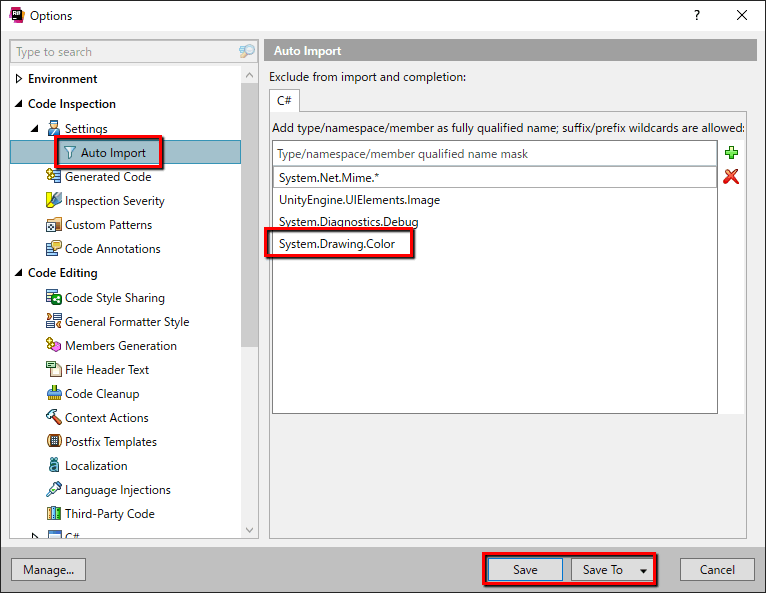This screenshot has height=593, width=766.
Task: Click the Members Generation icon
Action: tap(53, 345)
